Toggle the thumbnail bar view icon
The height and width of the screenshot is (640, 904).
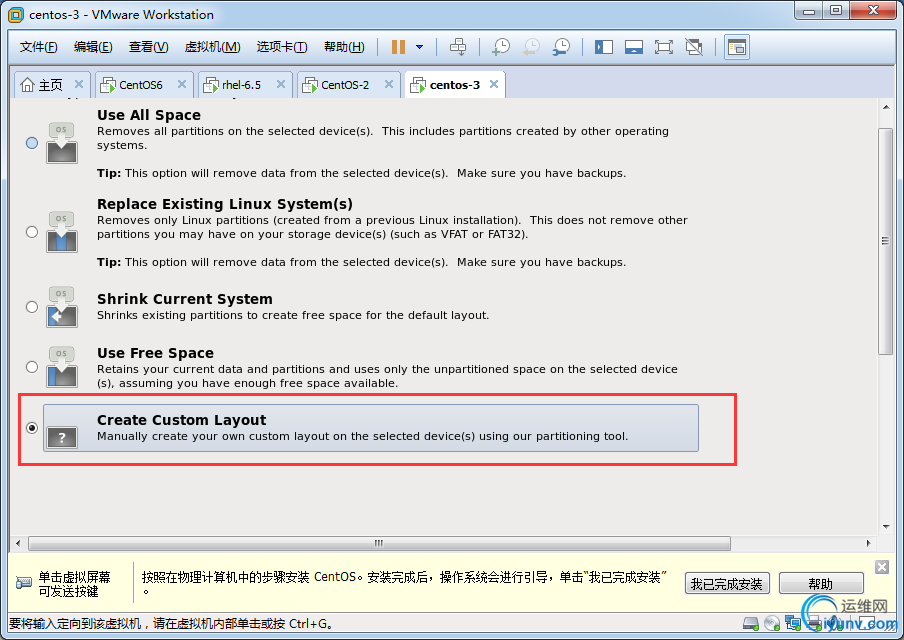pyautogui.click(x=634, y=47)
